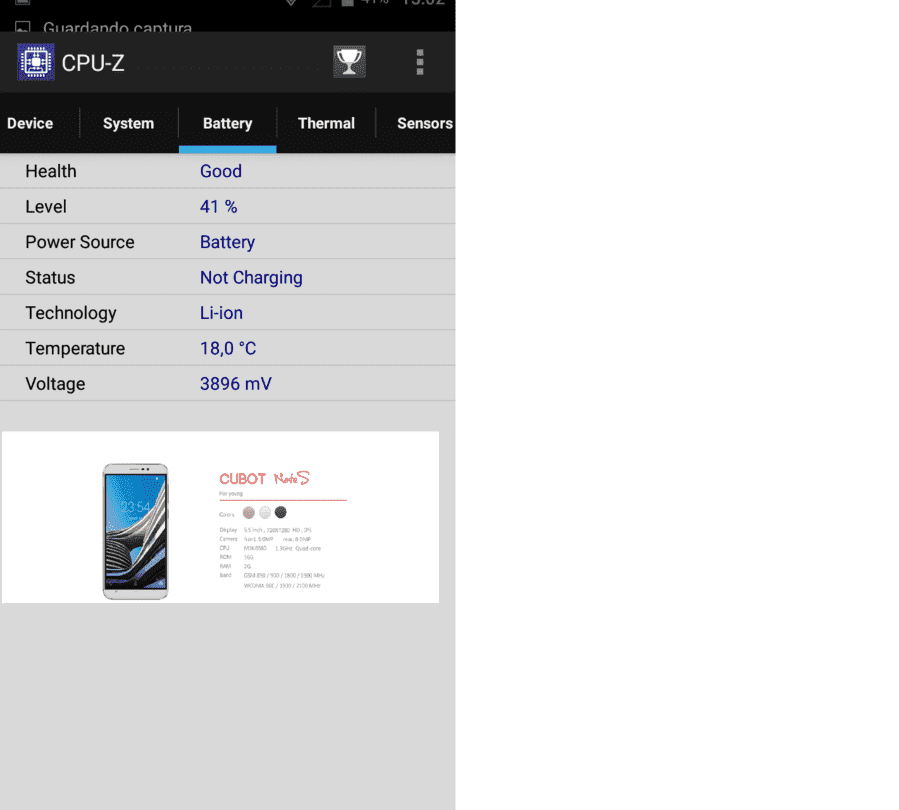
Task: Select the '41 %' level value
Action: (218, 206)
